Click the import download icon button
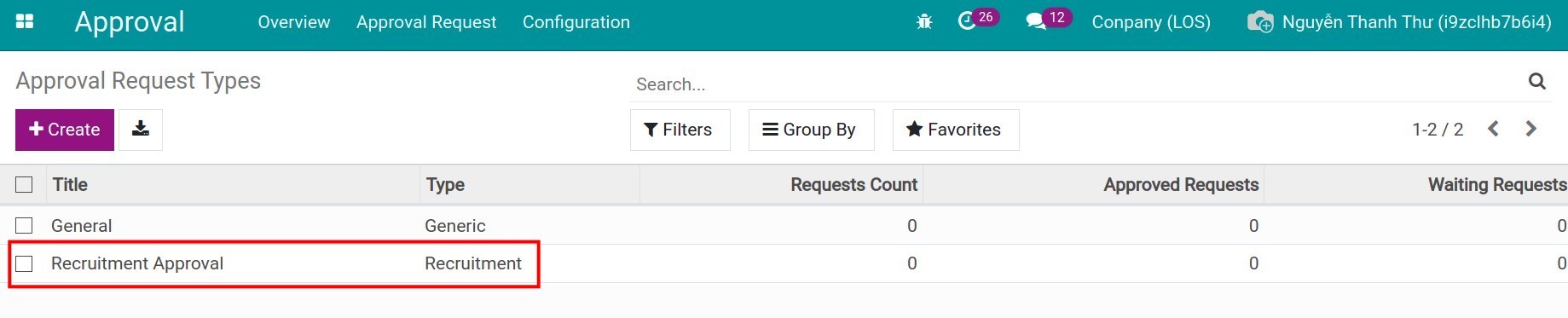This screenshot has height=318, width=1568. (x=141, y=130)
